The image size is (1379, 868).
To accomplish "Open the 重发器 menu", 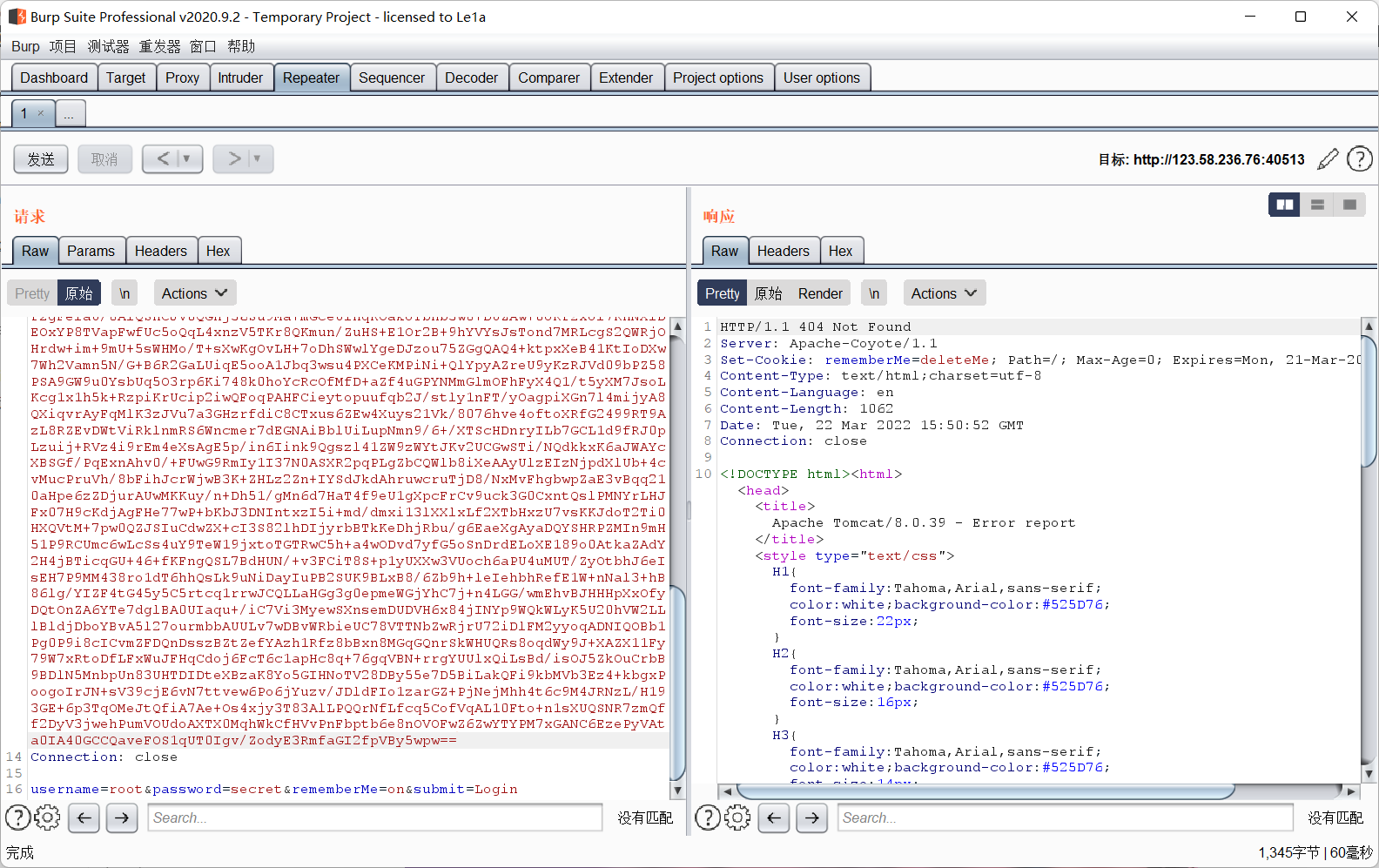I will [x=159, y=46].
